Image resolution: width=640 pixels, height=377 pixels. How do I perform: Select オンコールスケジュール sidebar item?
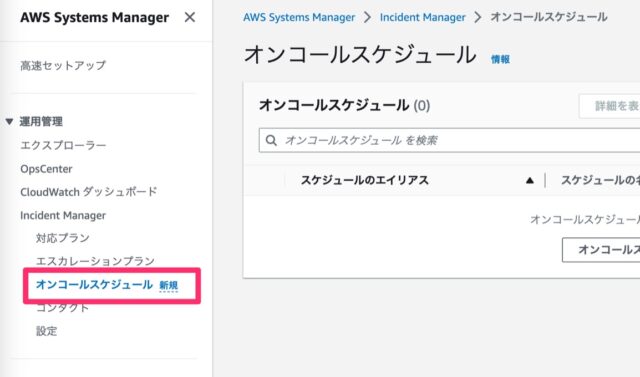click(x=94, y=284)
